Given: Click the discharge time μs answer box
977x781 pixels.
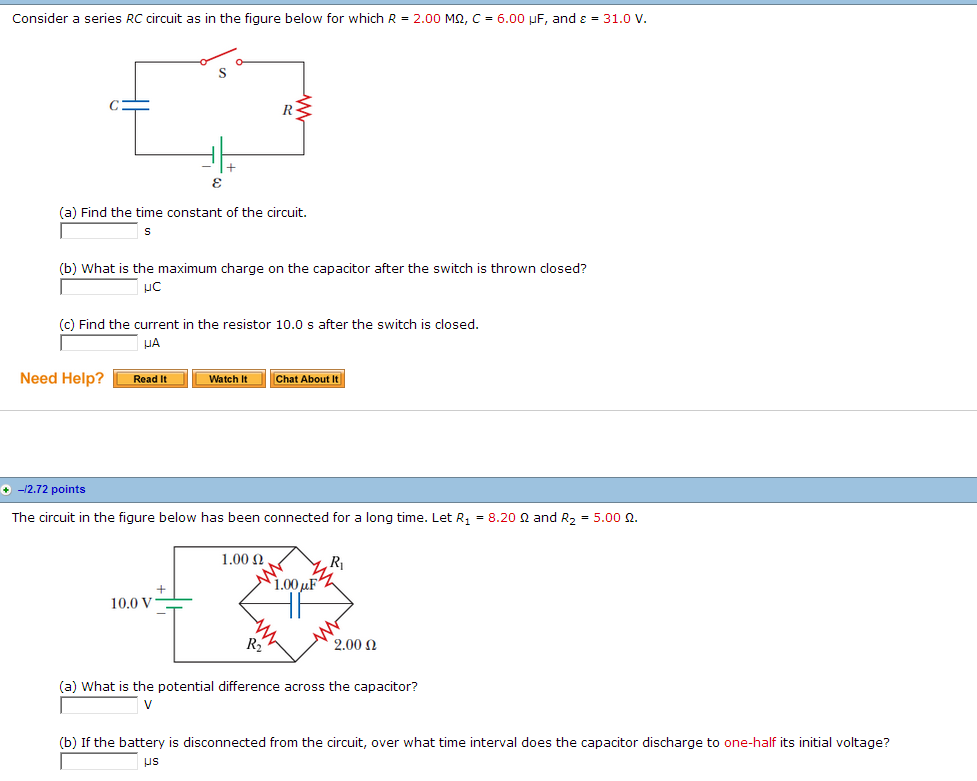Looking at the screenshot, I should [98, 760].
